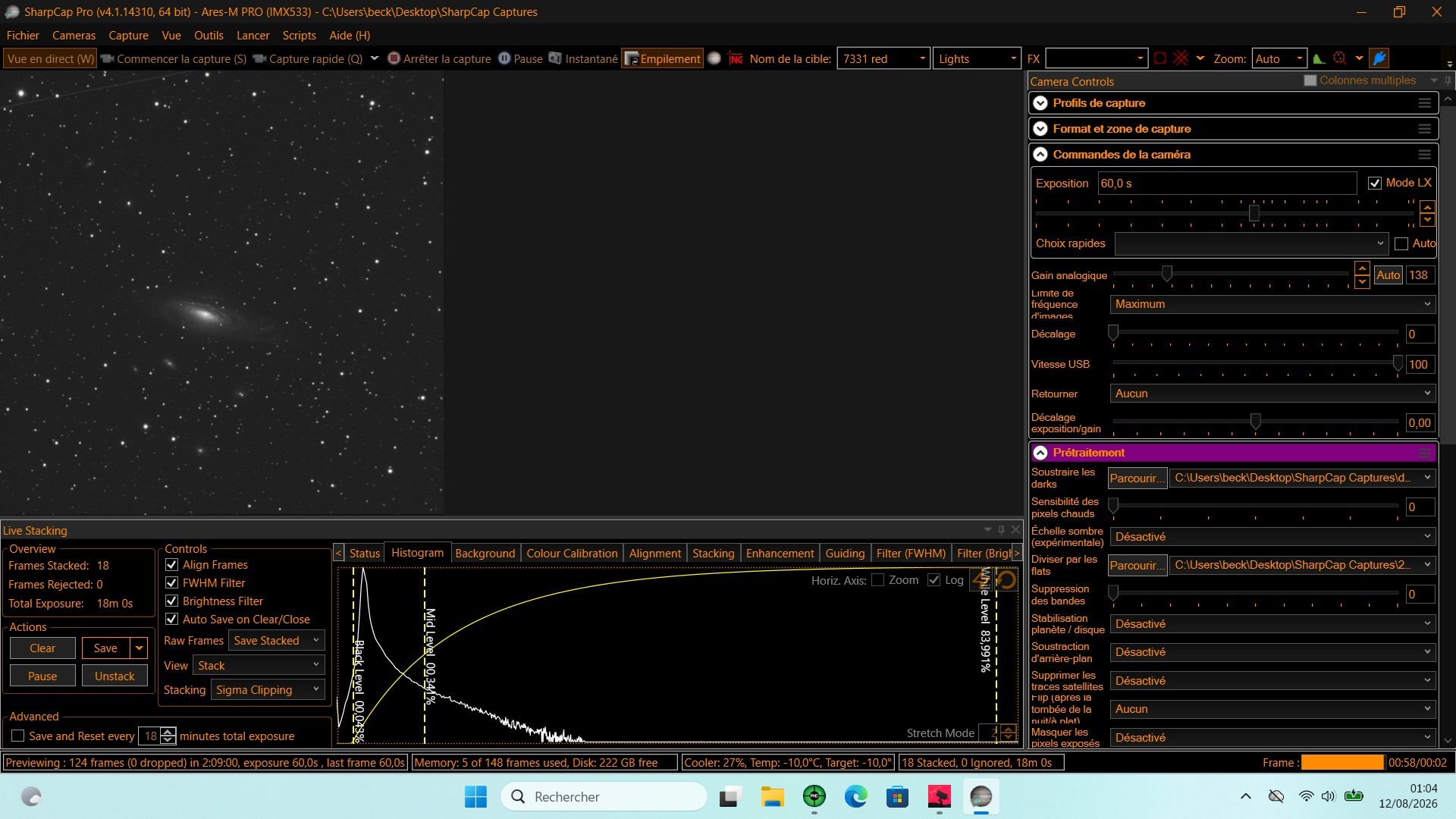Open the Zoom Auto dropdown
The height and width of the screenshot is (819, 1456).
(x=1299, y=58)
